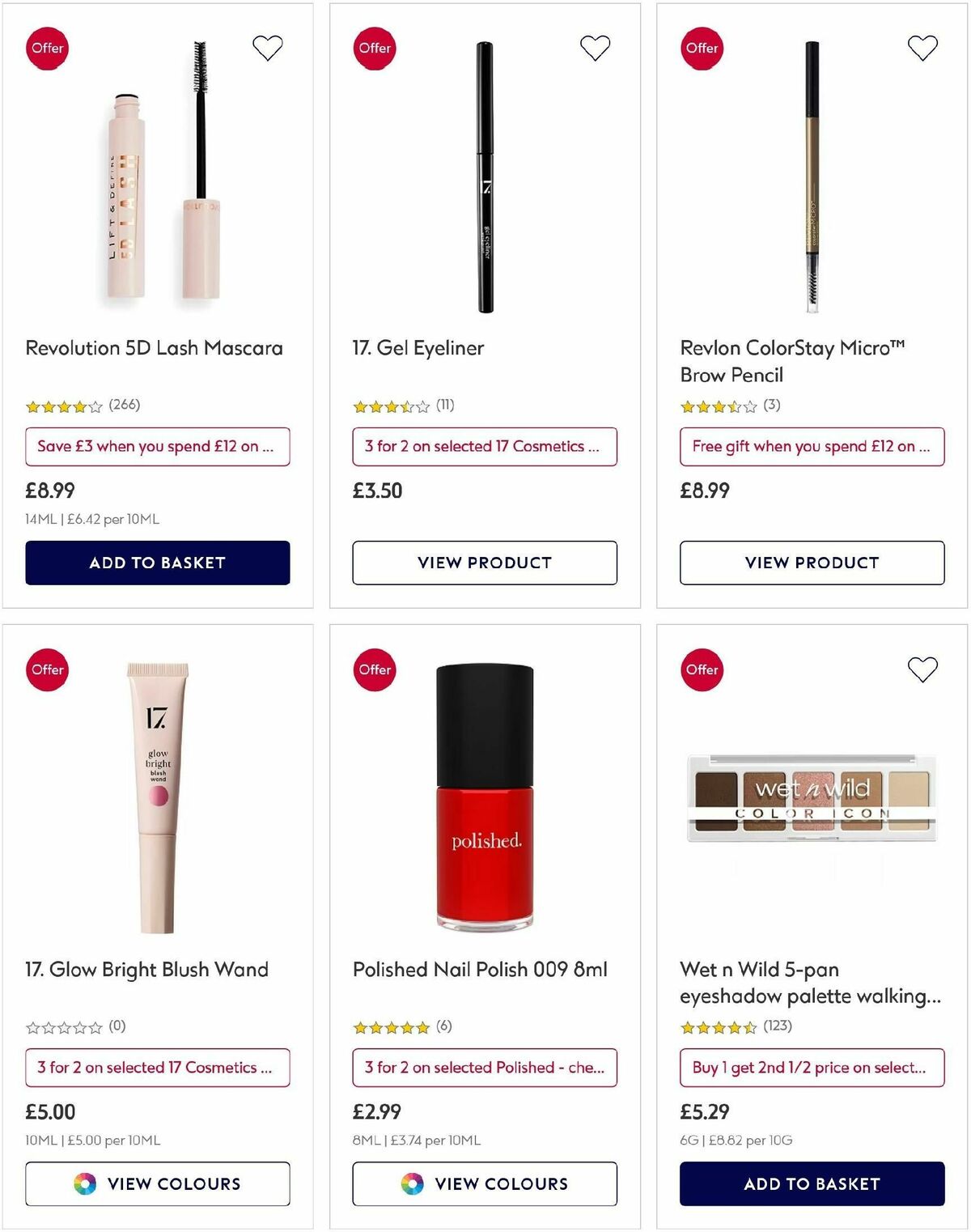Add Revolution 5D Lash Mascara to basket
This screenshot has width=971, height=1232.
[x=158, y=562]
